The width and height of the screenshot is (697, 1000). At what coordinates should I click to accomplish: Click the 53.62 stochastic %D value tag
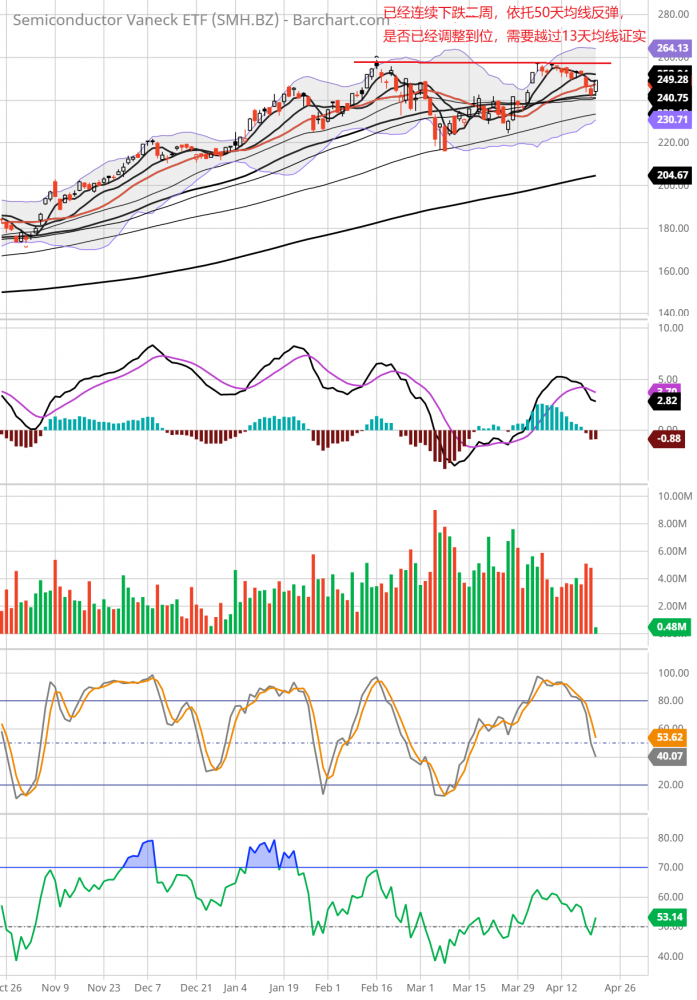coord(671,738)
